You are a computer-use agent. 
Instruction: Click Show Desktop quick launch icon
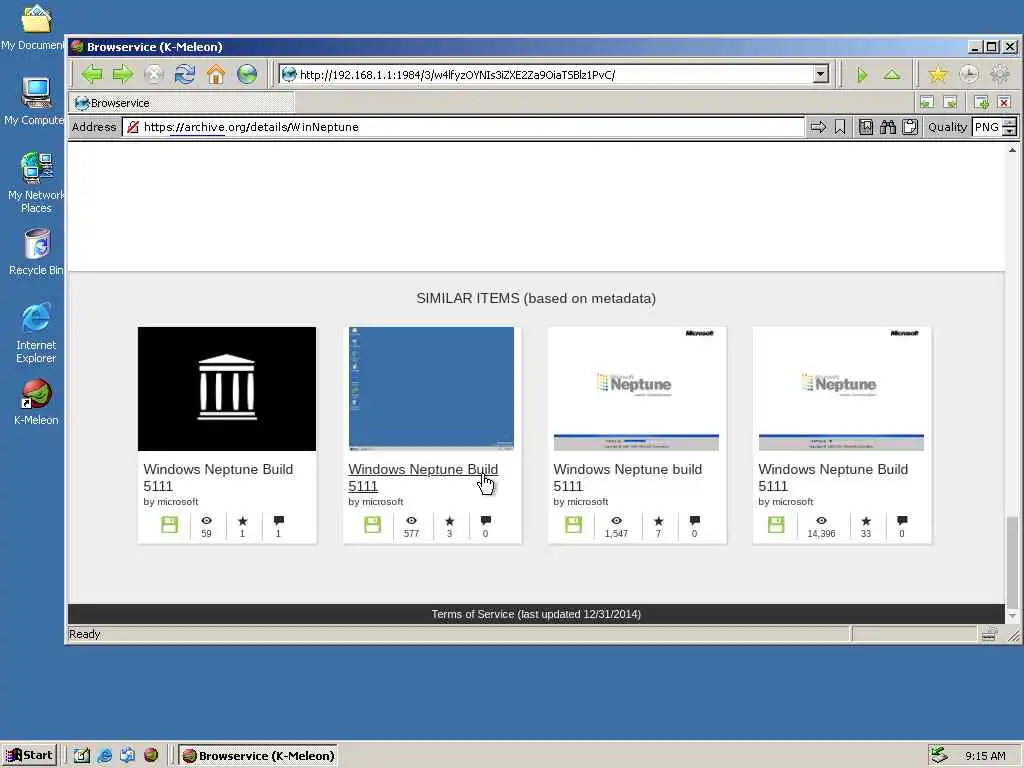(x=81, y=756)
